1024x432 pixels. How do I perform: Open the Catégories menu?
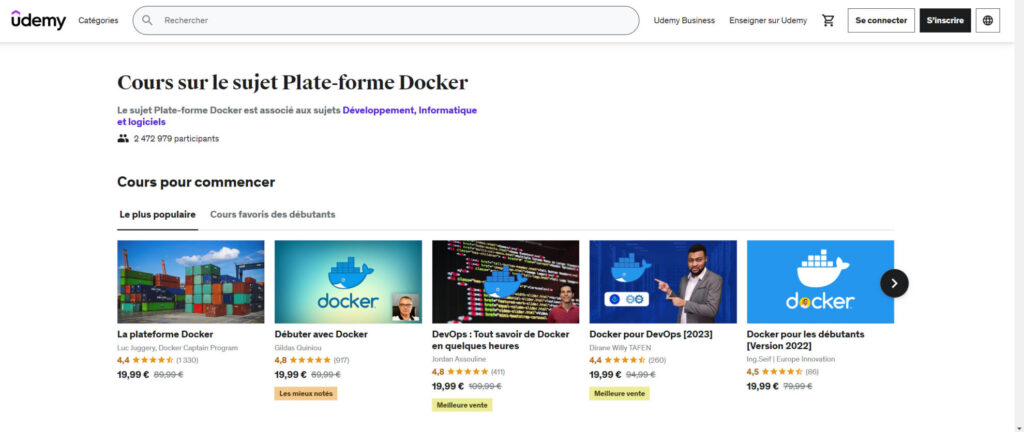98,20
